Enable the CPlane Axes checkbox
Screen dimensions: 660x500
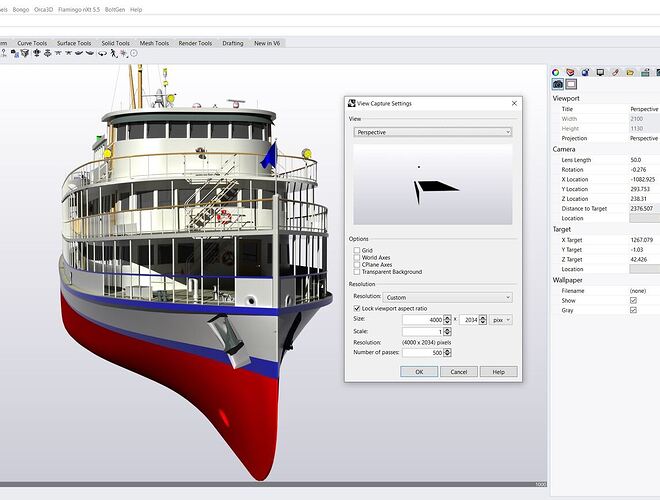357,264
